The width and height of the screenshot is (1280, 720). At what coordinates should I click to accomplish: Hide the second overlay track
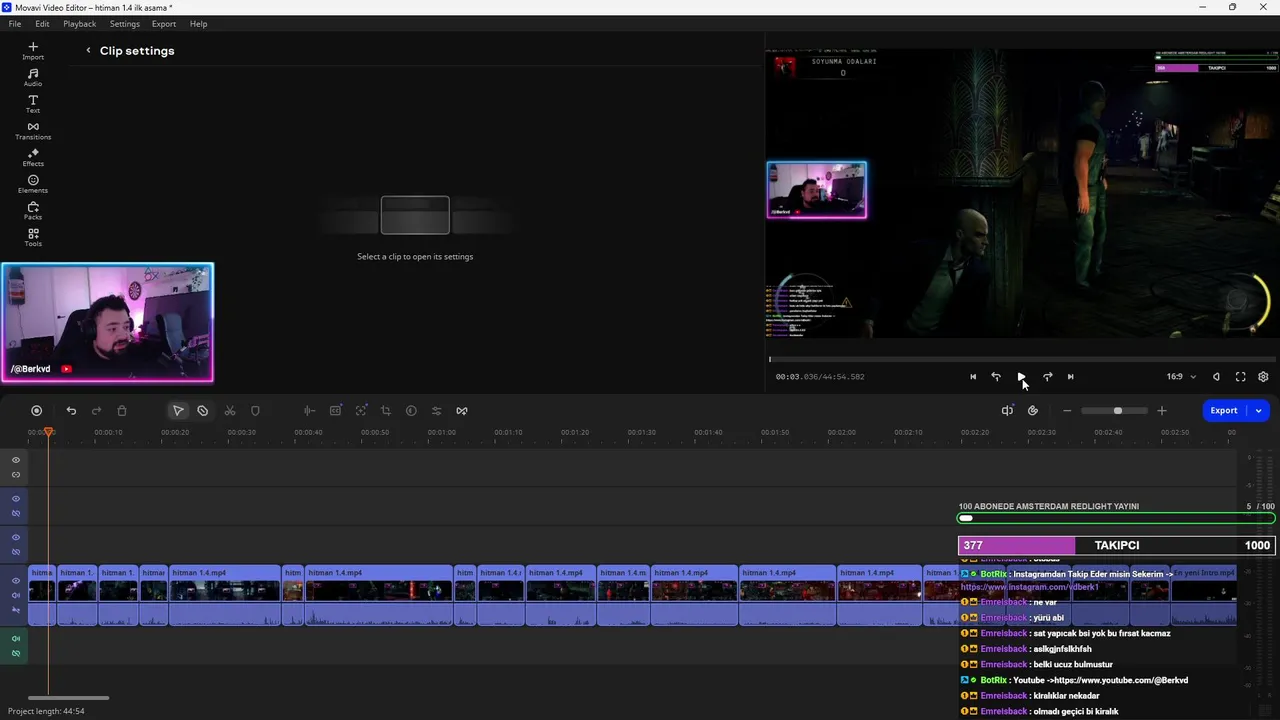pyautogui.click(x=16, y=498)
